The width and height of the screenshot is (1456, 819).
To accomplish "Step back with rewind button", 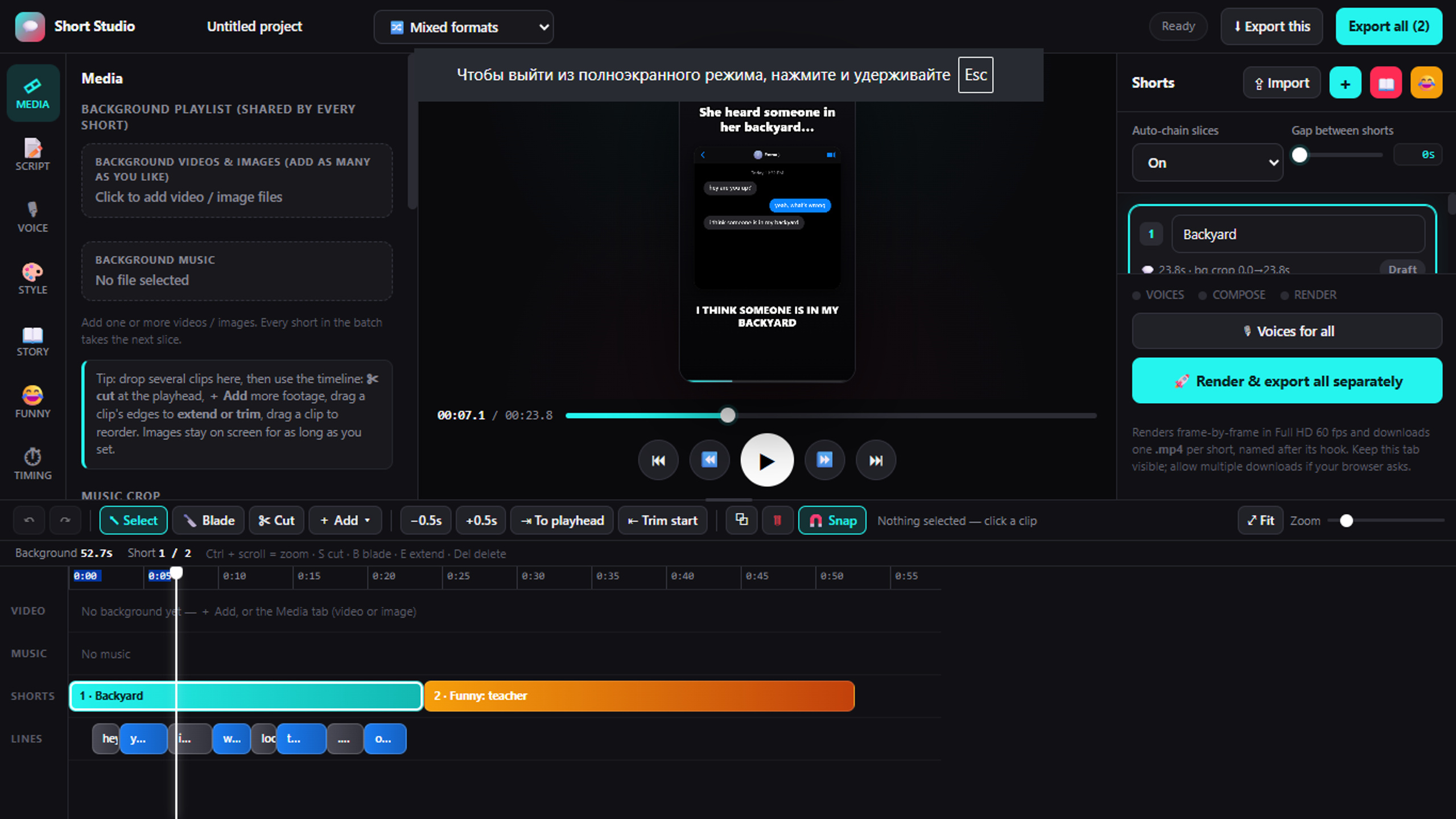I will click(710, 460).
